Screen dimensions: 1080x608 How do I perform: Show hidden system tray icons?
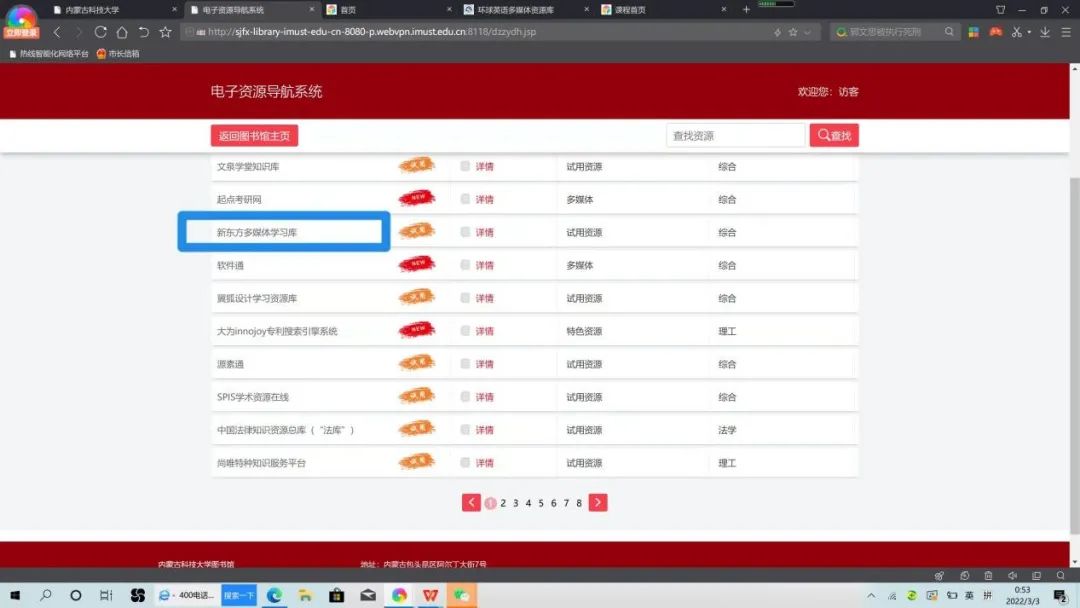(871, 595)
